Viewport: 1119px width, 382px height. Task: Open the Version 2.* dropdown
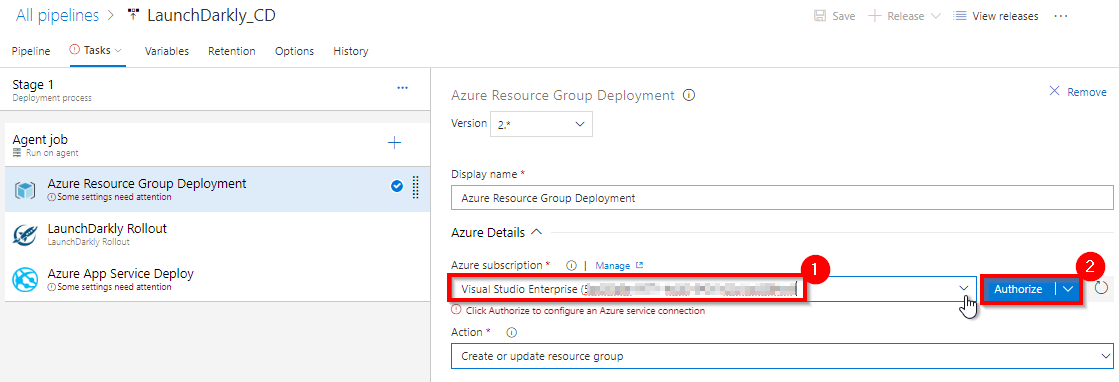point(541,124)
